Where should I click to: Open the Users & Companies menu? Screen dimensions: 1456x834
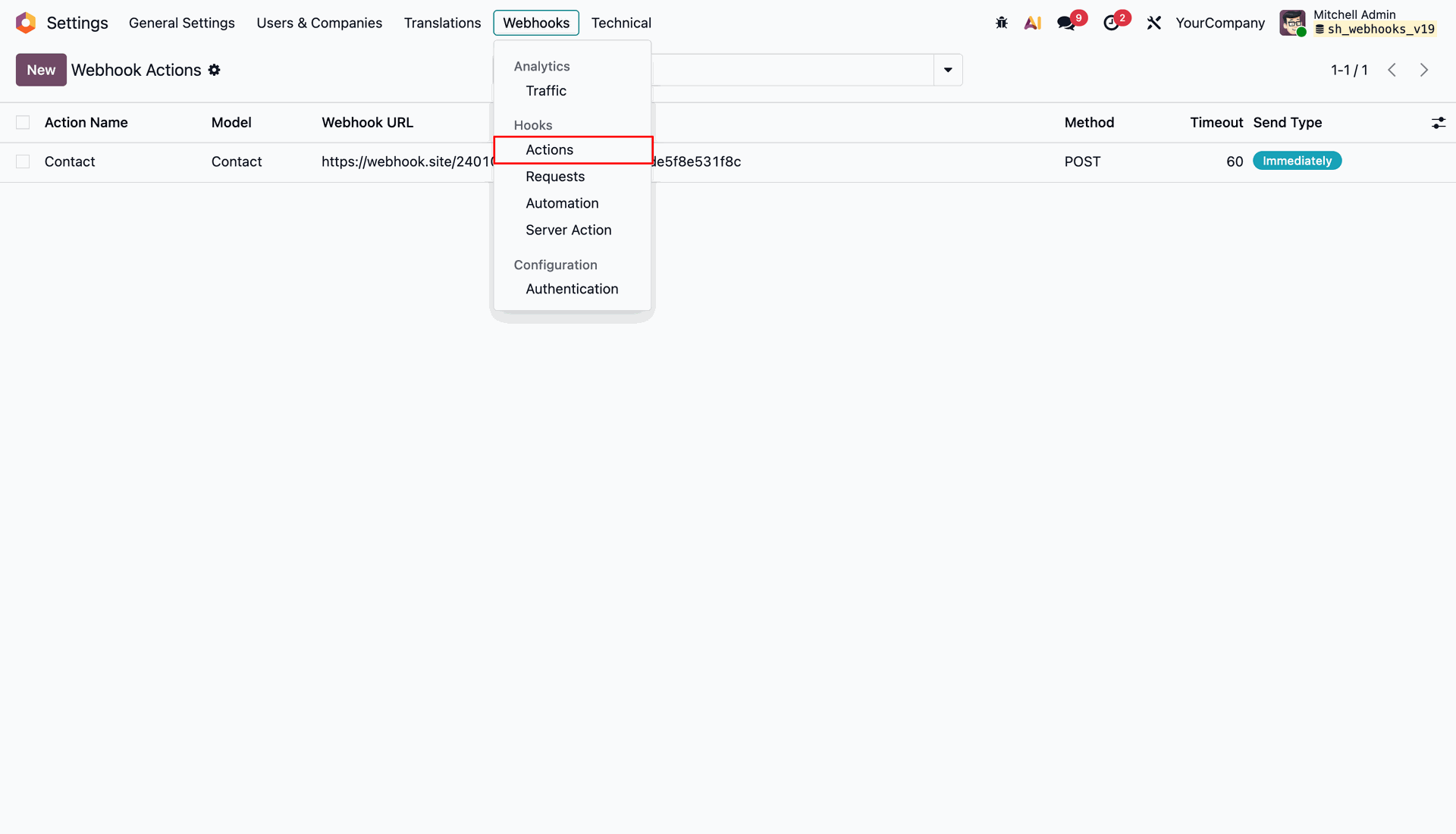point(319,23)
